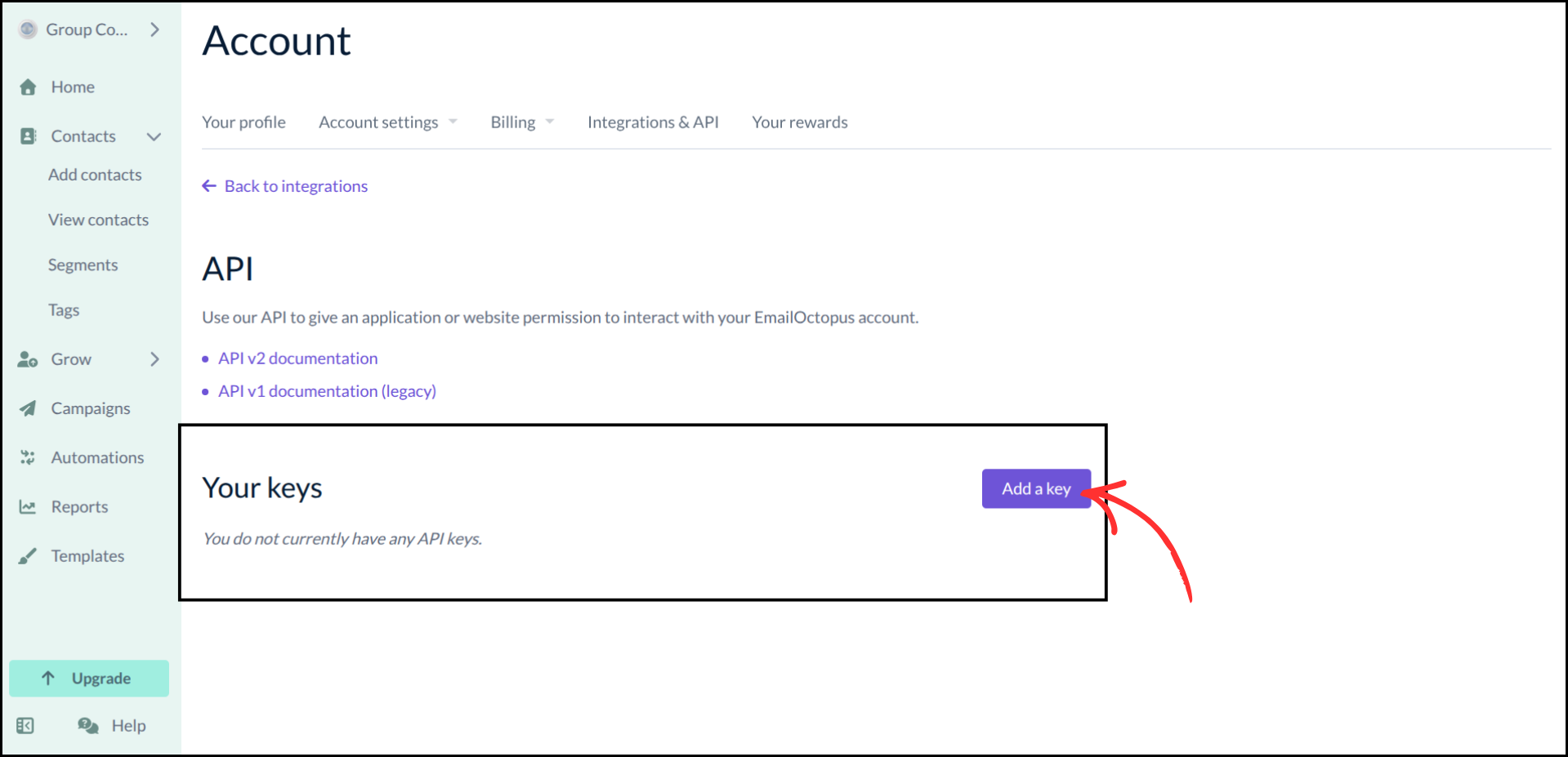The image size is (1568, 757).
Task: Click the Automations workflow icon
Action: click(27, 457)
